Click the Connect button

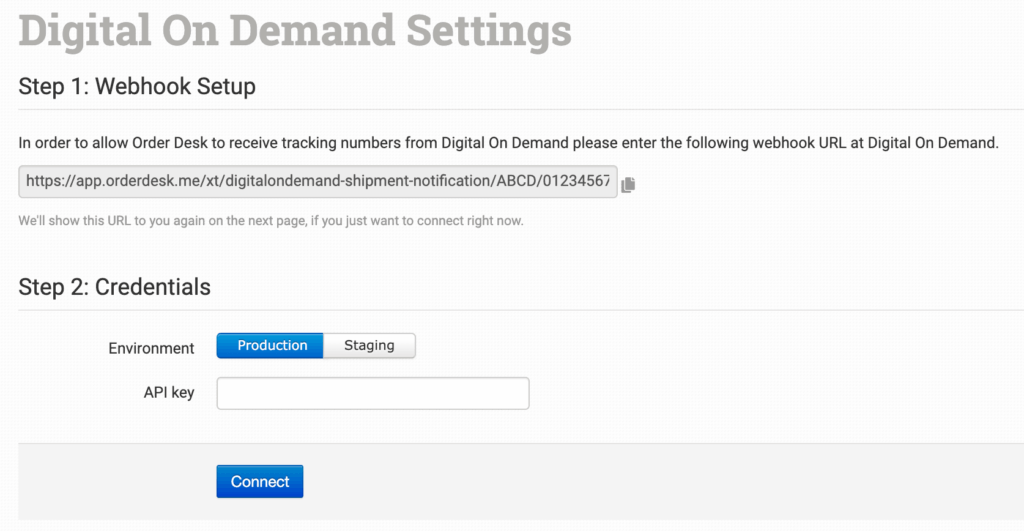click(260, 481)
